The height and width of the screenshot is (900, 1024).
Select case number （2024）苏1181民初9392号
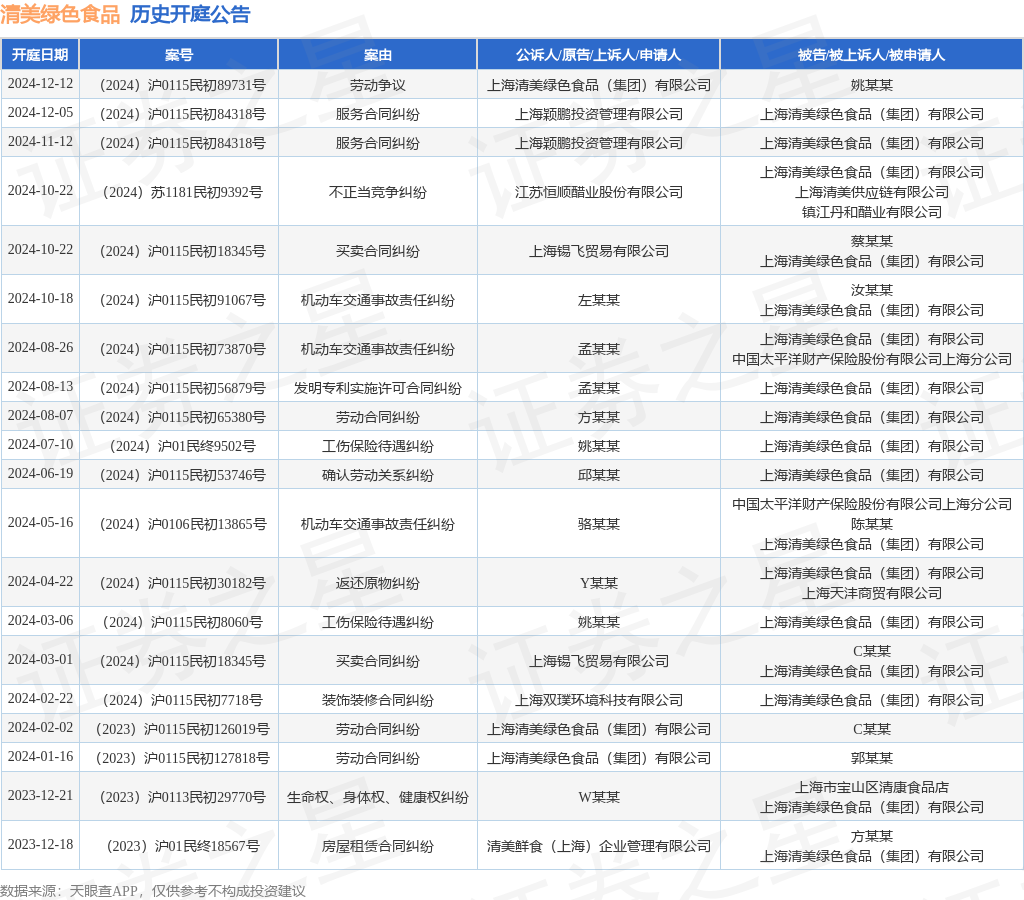(x=179, y=192)
